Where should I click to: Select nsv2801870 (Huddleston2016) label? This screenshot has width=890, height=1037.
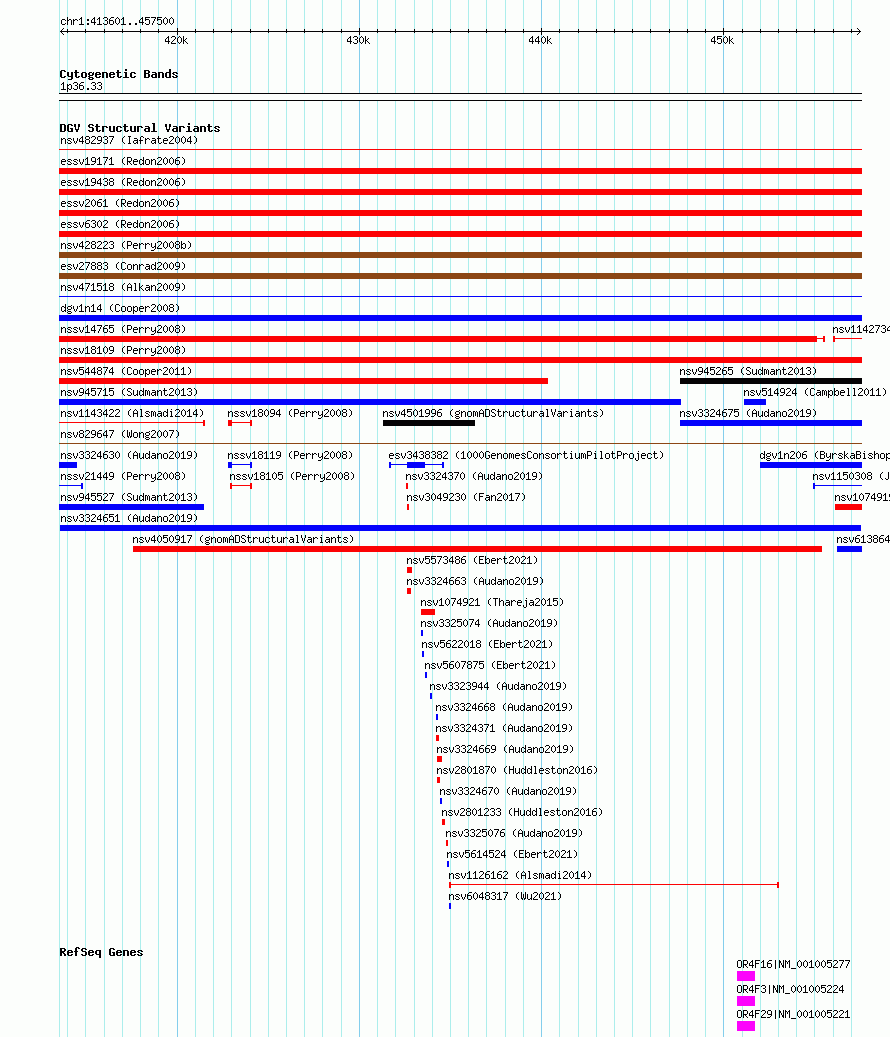coord(517,770)
